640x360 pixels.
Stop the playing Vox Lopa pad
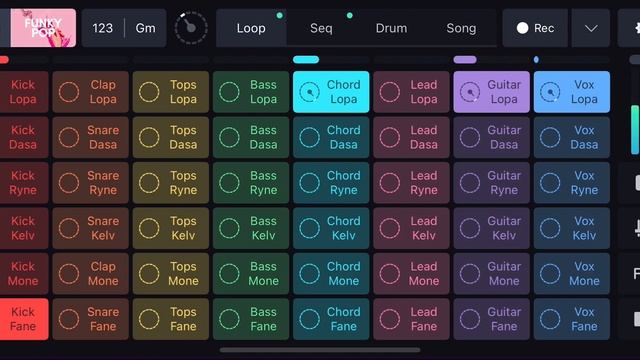click(572, 92)
